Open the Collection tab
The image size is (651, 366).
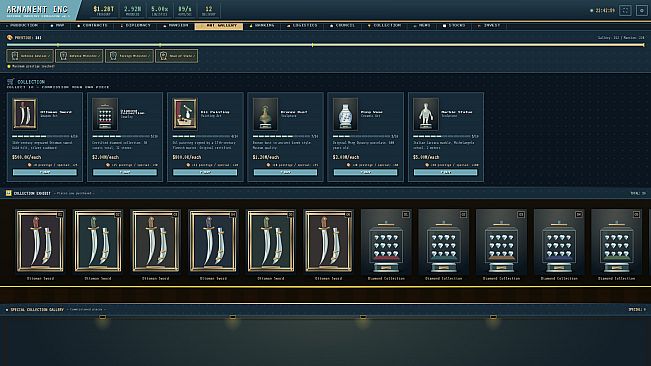385,26
